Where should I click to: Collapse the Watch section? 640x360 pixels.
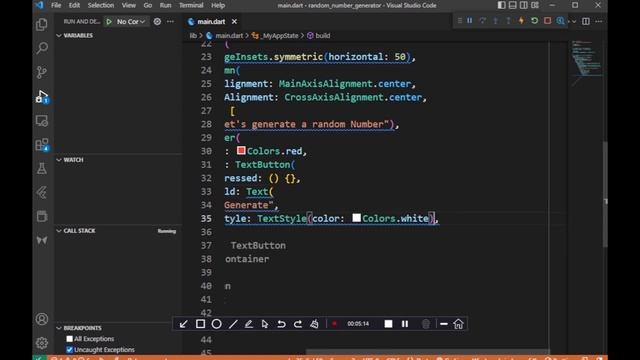tap(59, 160)
